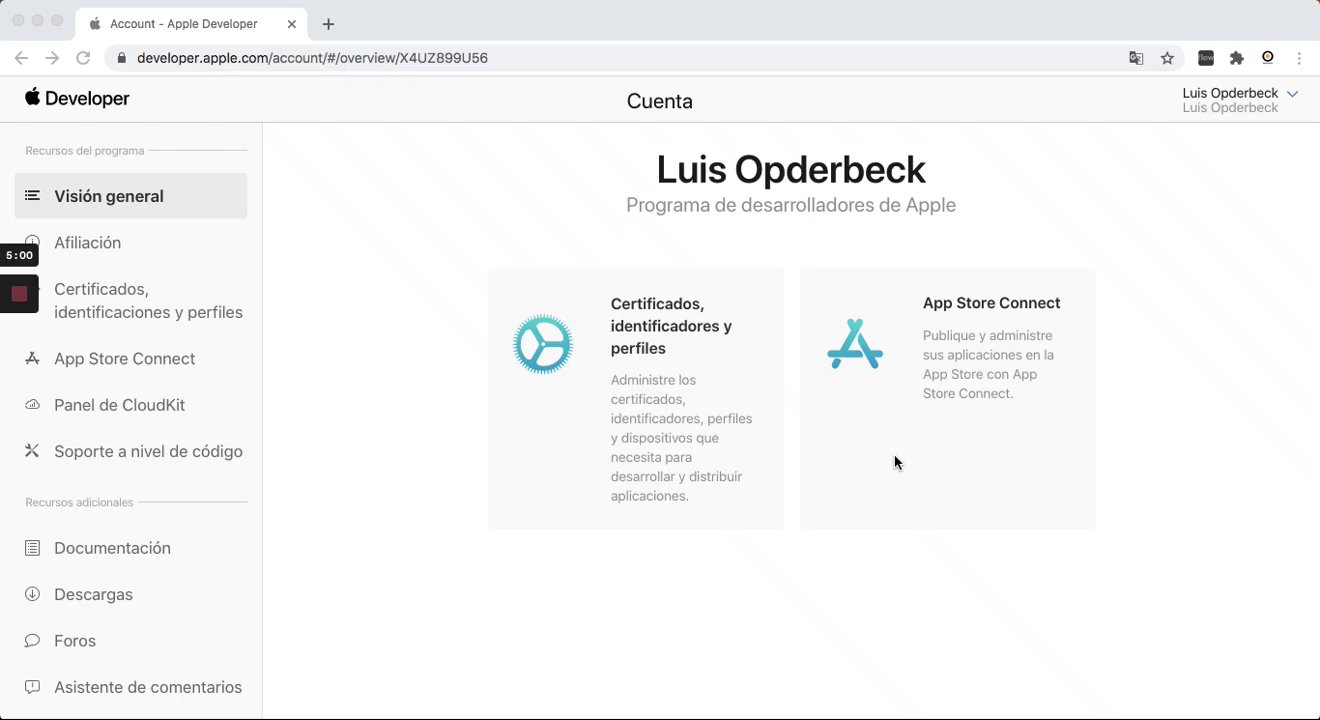Click 'Recursos adicionales' section label
Image resolution: width=1320 pixels, height=720 pixels.
(x=79, y=502)
